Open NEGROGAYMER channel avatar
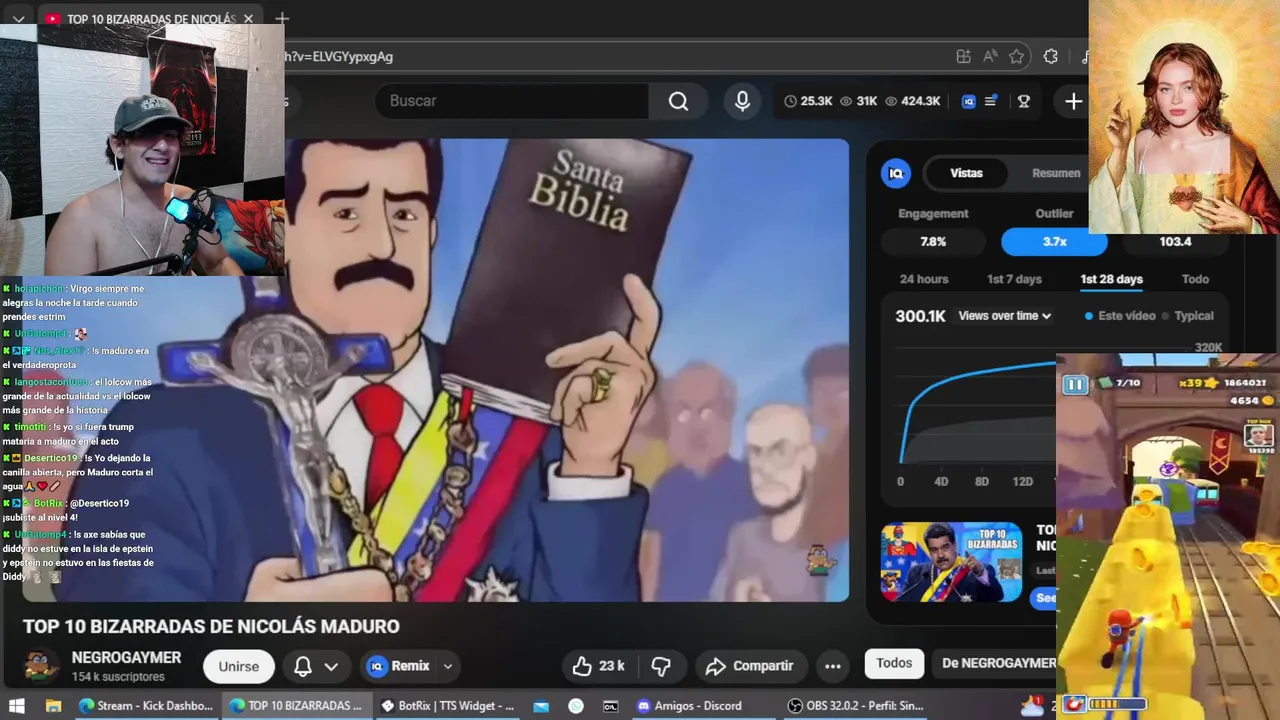The image size is (1280, 720). click(40, 666)
